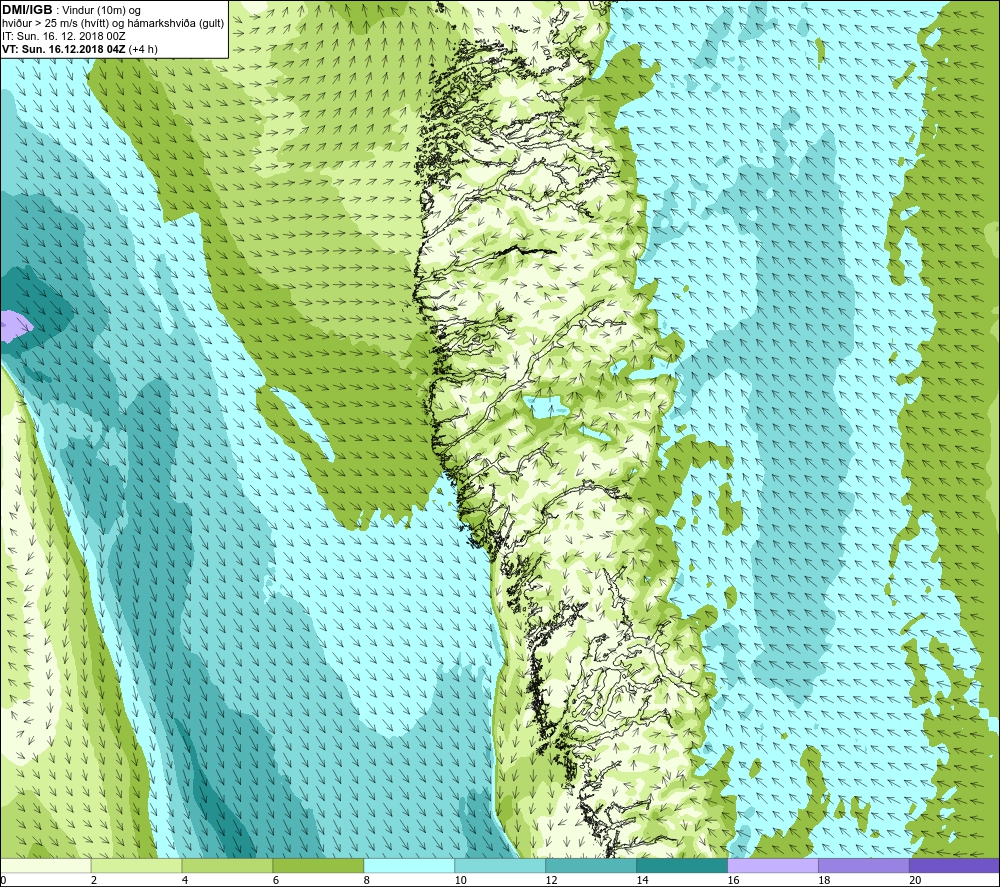Click the 8–10 m/s pale cyan legend swatch
1000x887 pixels.
tap(409, 865)
